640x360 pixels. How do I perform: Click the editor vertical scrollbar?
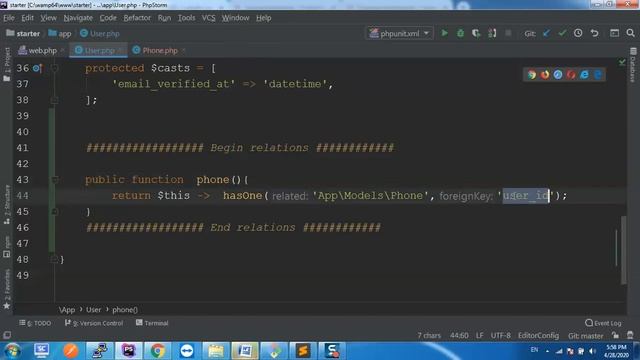pos(623,250)
